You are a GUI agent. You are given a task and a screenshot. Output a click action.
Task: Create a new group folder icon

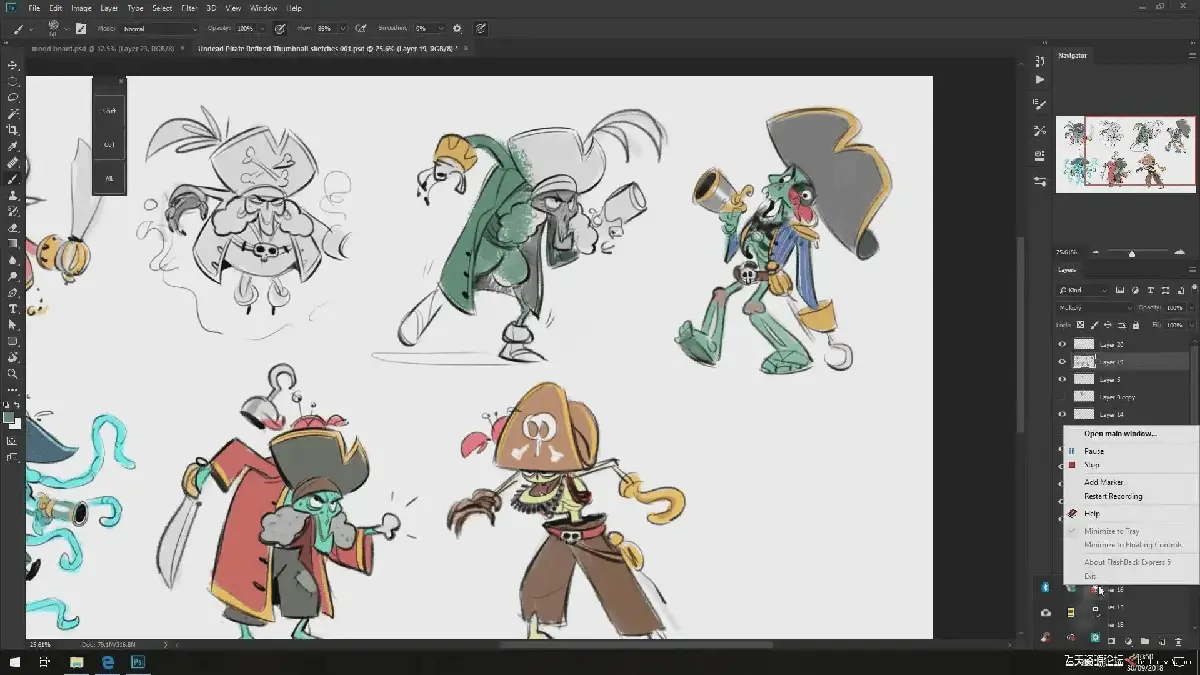[1145, 640]
